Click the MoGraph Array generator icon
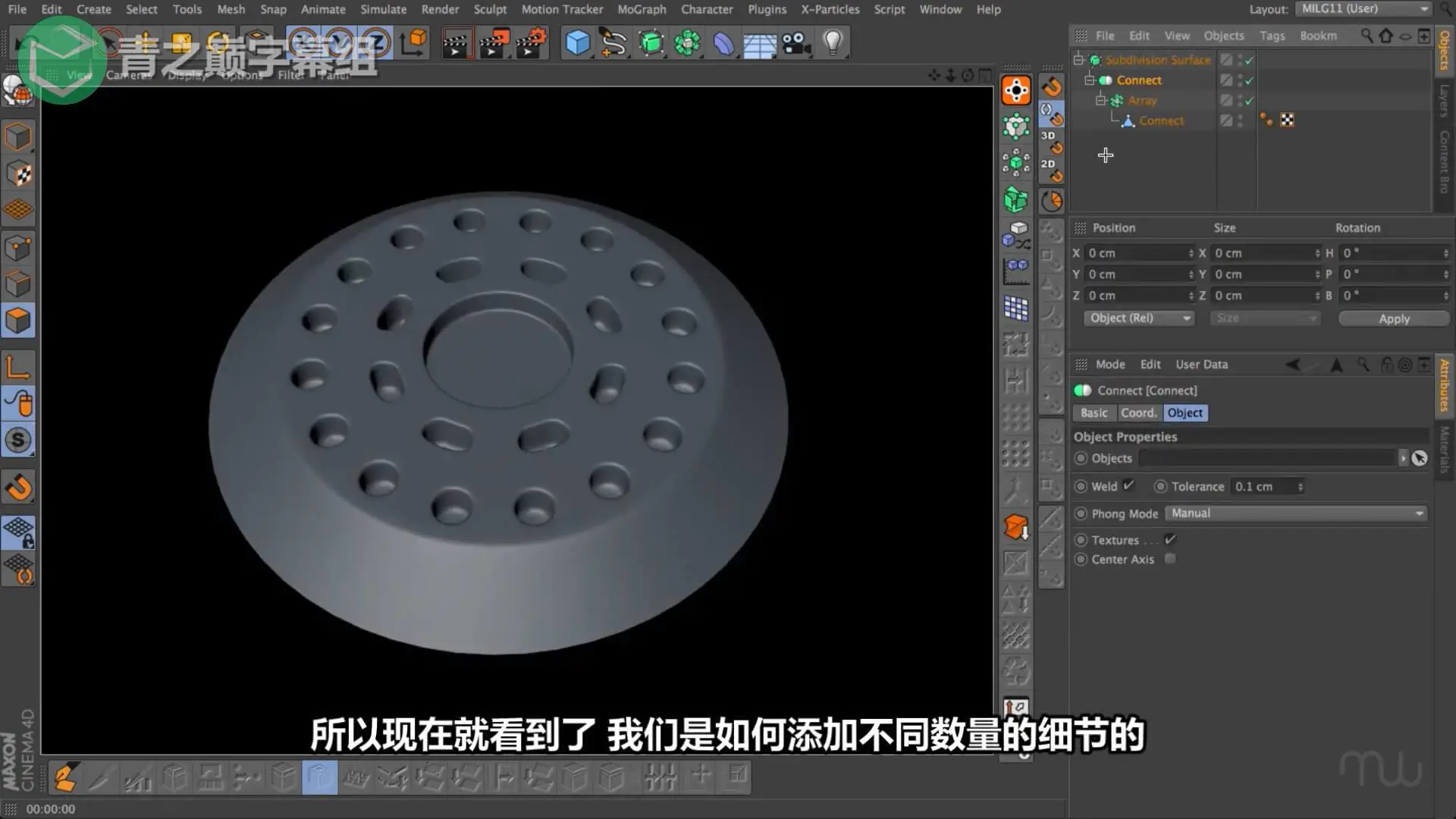1456x819 pixels. point(687,42)
